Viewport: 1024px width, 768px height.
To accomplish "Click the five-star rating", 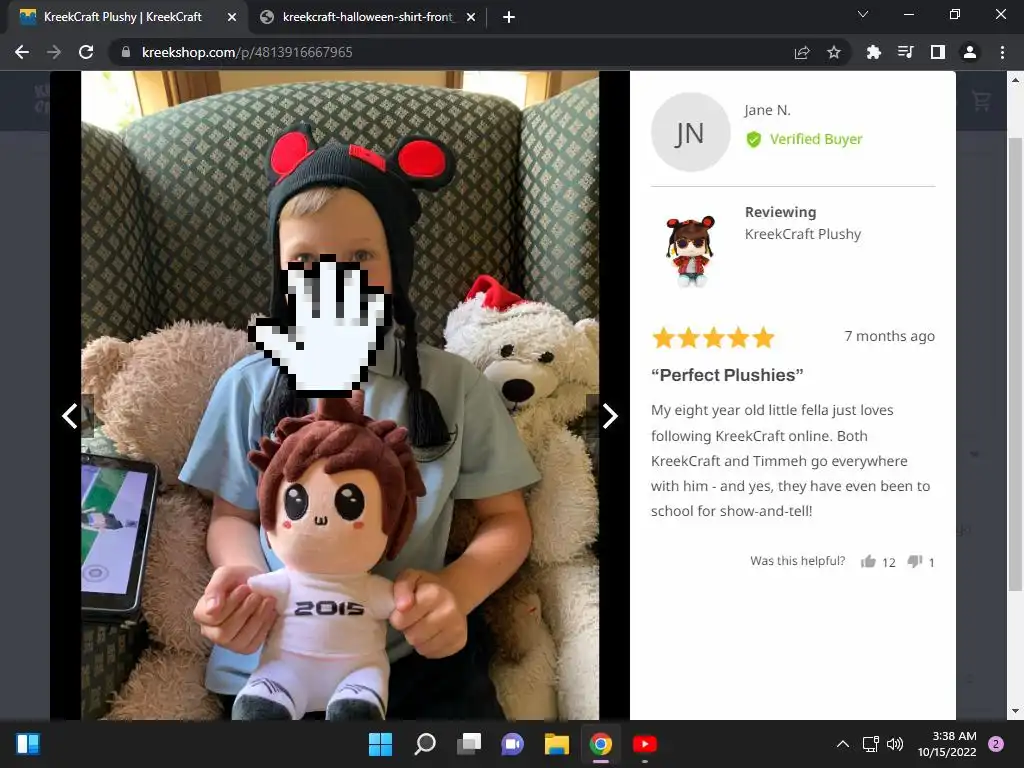I will pyautogui.click(x=712, y=338).
